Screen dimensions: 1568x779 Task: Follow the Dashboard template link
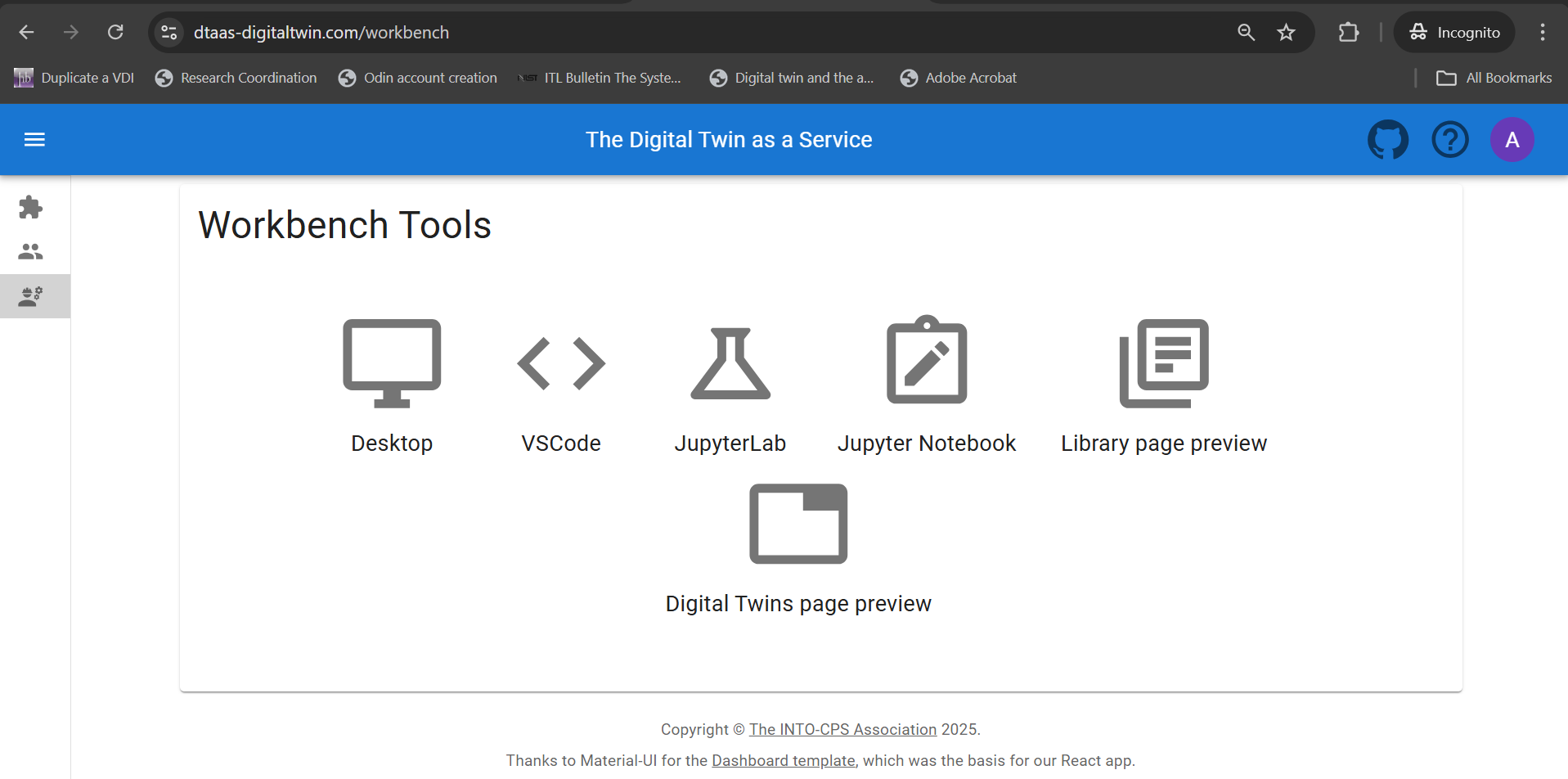coord(783,760)
